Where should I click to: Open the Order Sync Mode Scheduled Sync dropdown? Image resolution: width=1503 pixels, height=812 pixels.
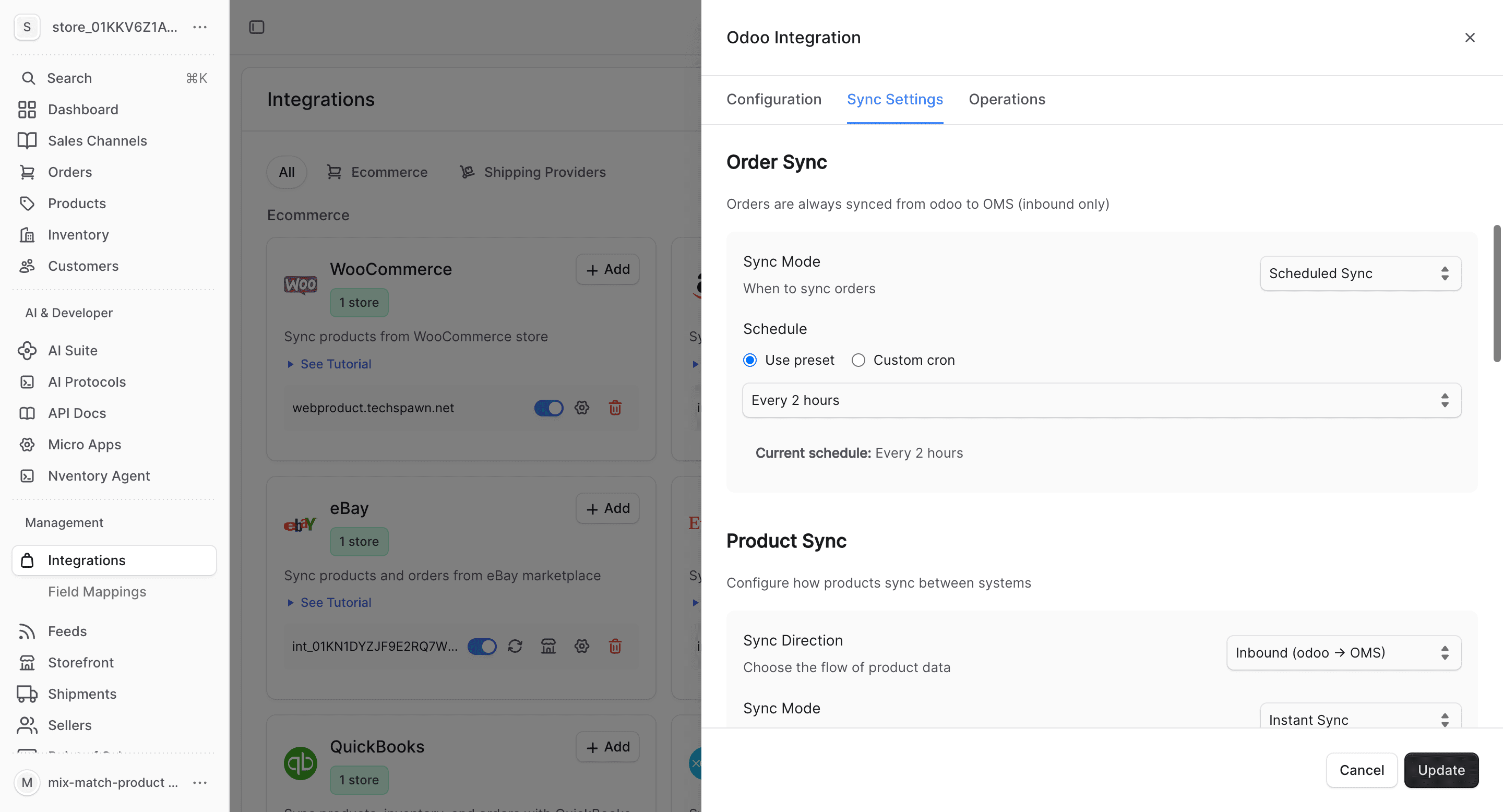1360,273
